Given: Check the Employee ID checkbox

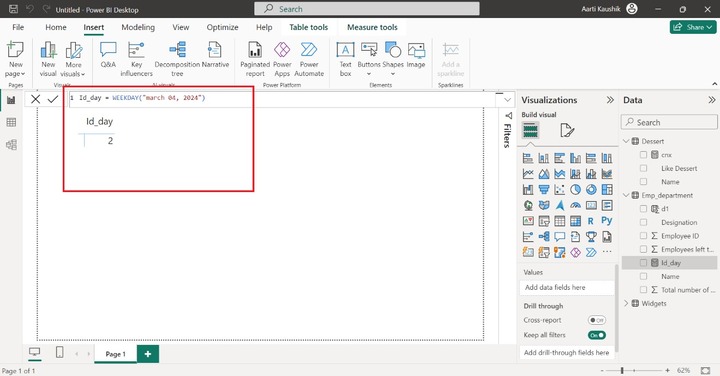Looking at the screenshot, I should (643, 236).
